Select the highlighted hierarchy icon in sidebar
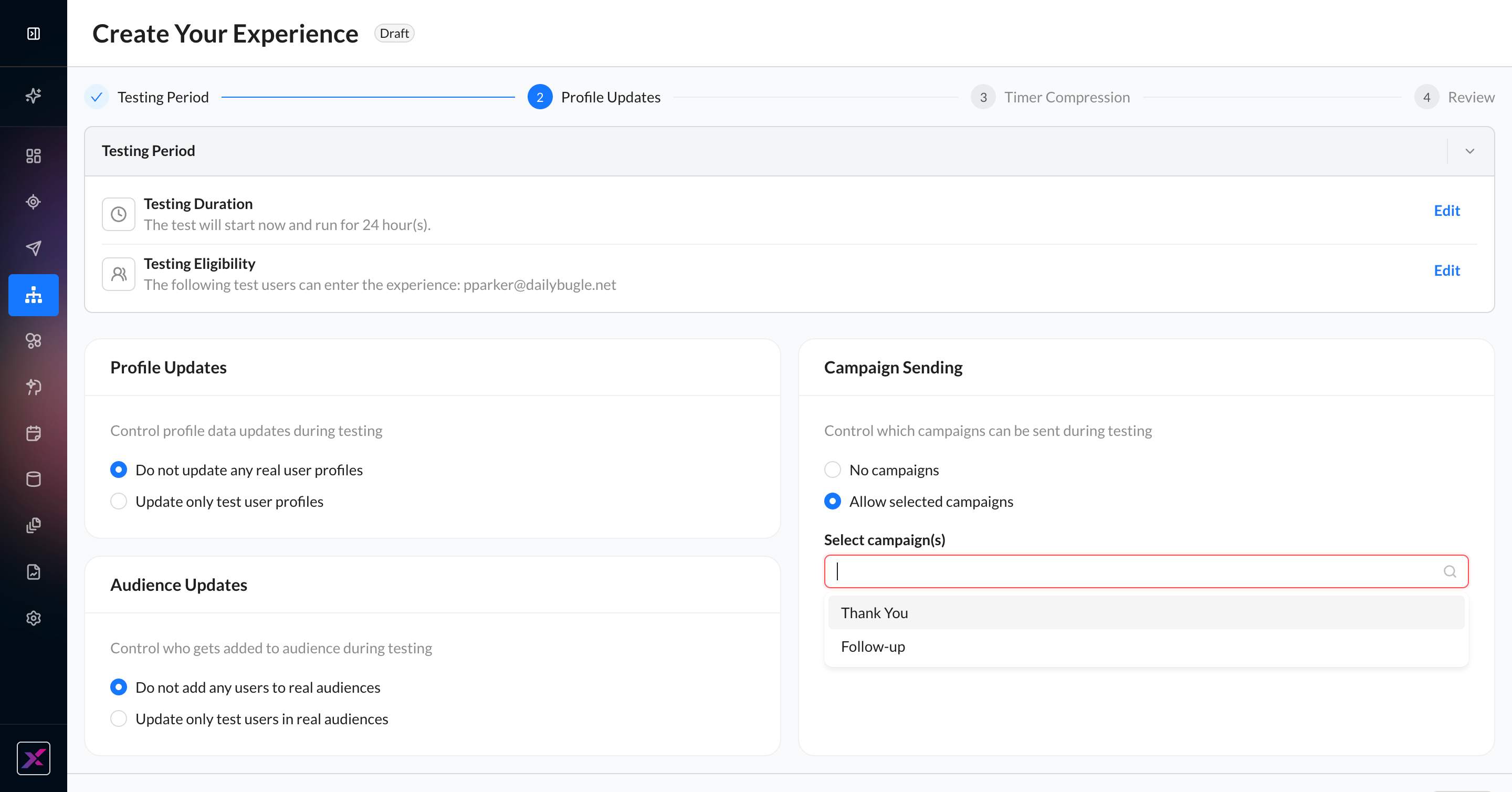 tap(34, 295)
